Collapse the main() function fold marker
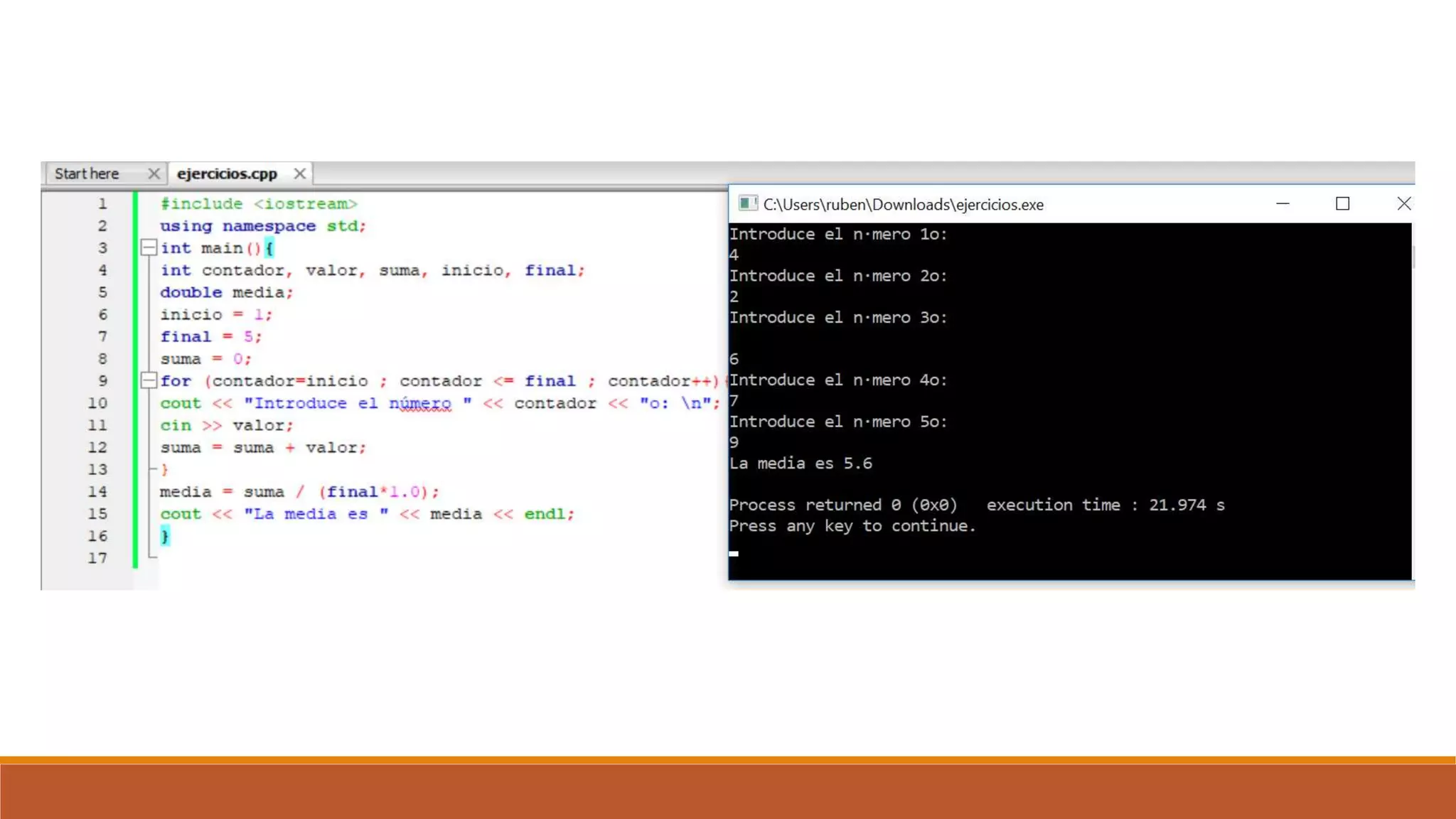 pos(149,247)
